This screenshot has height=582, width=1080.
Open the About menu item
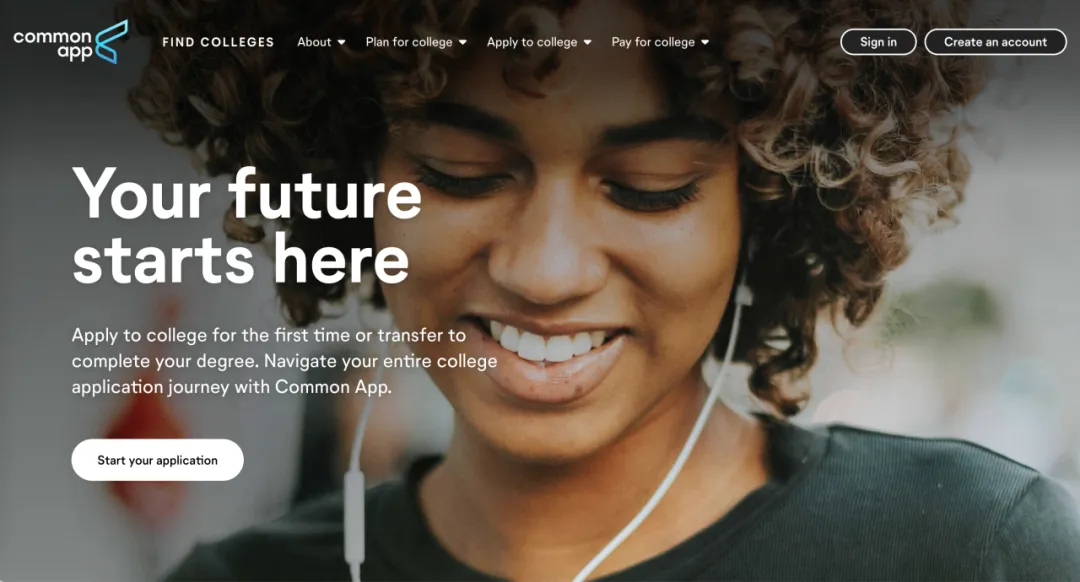[314, 42]
